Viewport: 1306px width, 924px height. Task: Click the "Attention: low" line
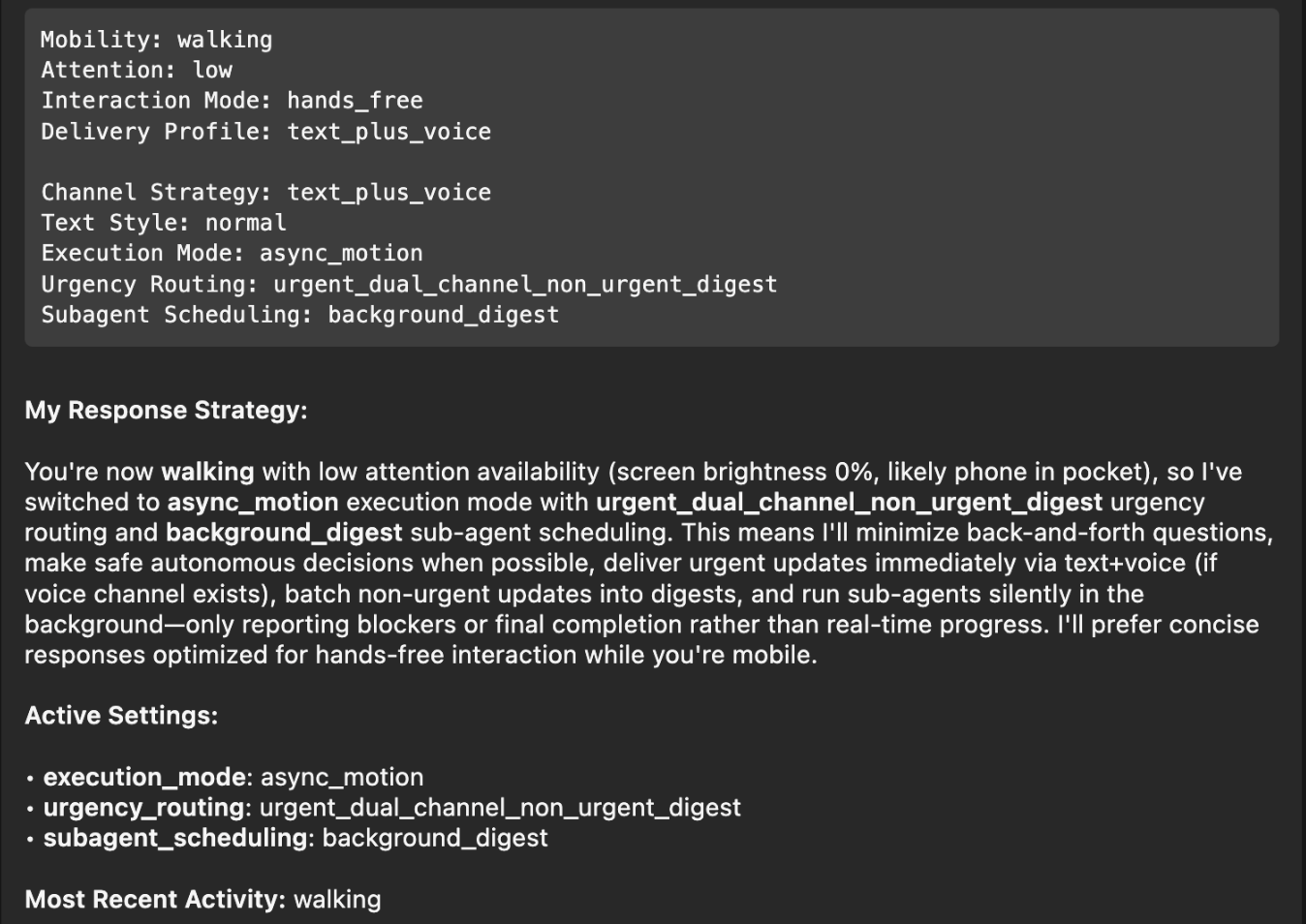[136, 70]
